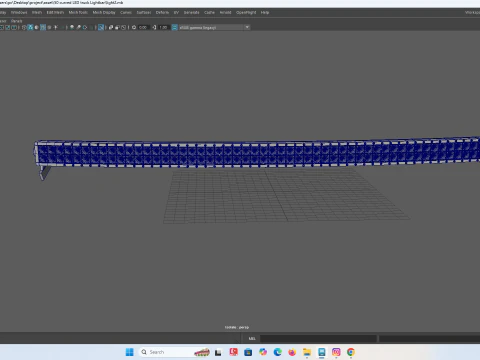Image resolution: width=480 pixels, height=360 pixels.
Task: Click the taskbar Search box
Action: pos(175,352)
